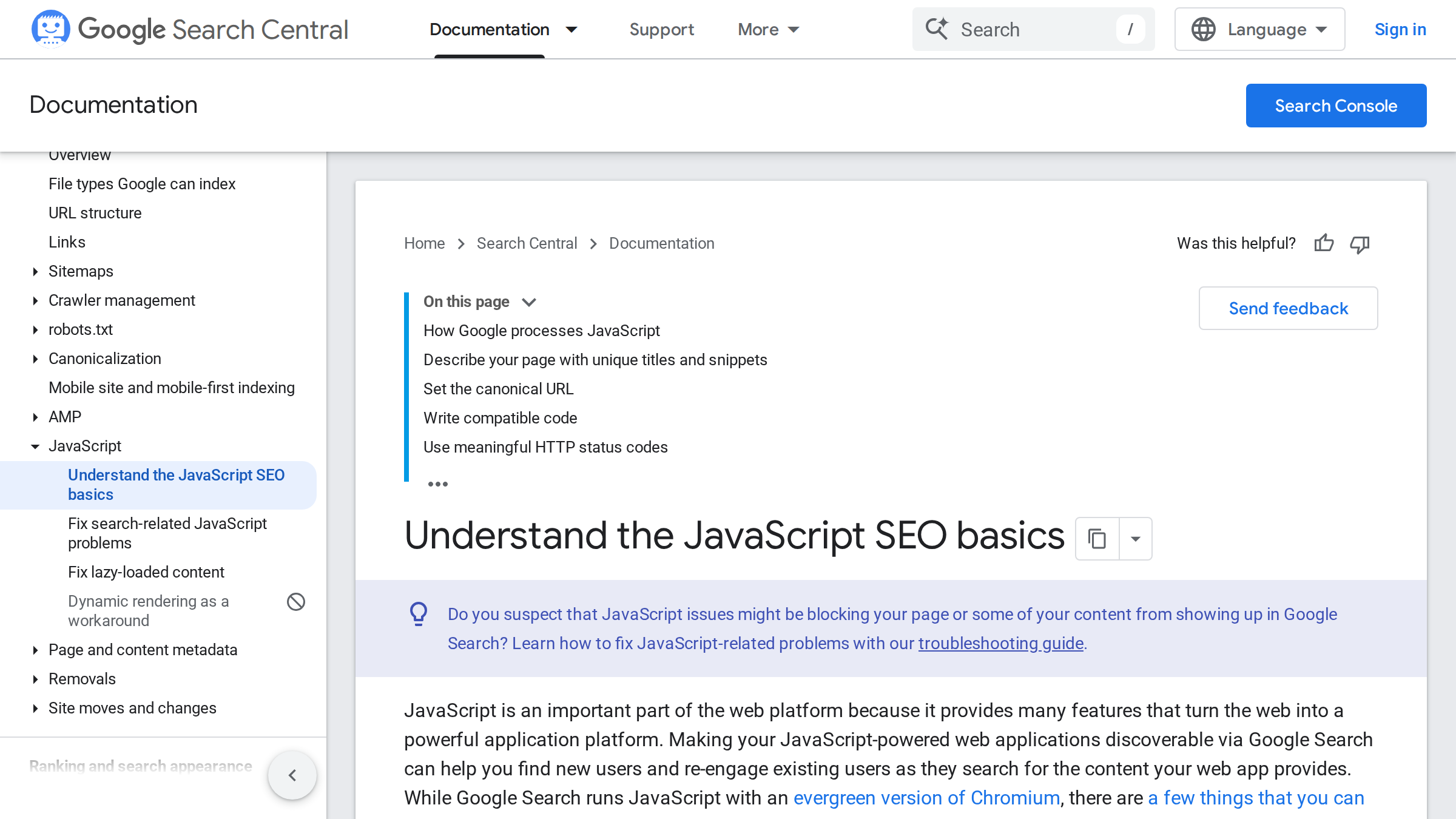Screen dimensions: 1456x819
Task: Expand Page and content metadata section
Action: click(x=35, y=650)
